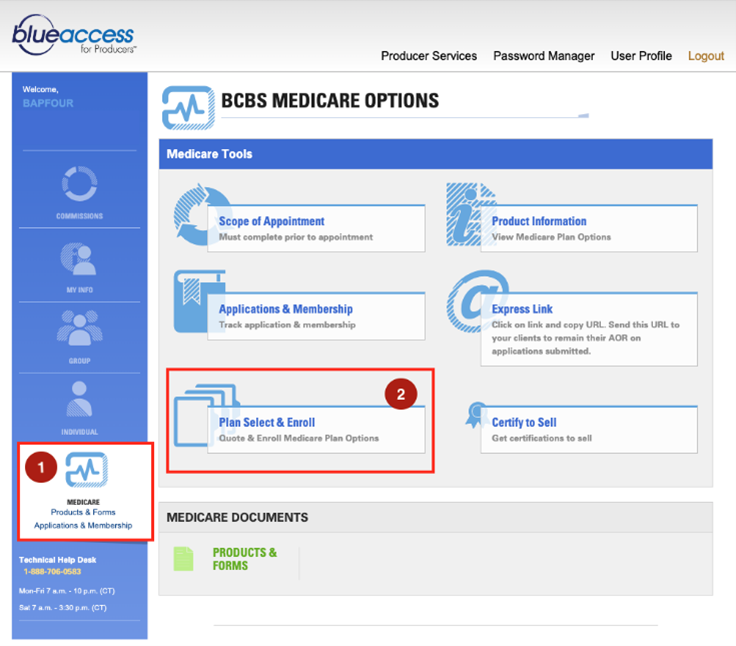Click the Individual person icon
The height and width of the screenshot is (646, 736).
coord(79,398)
